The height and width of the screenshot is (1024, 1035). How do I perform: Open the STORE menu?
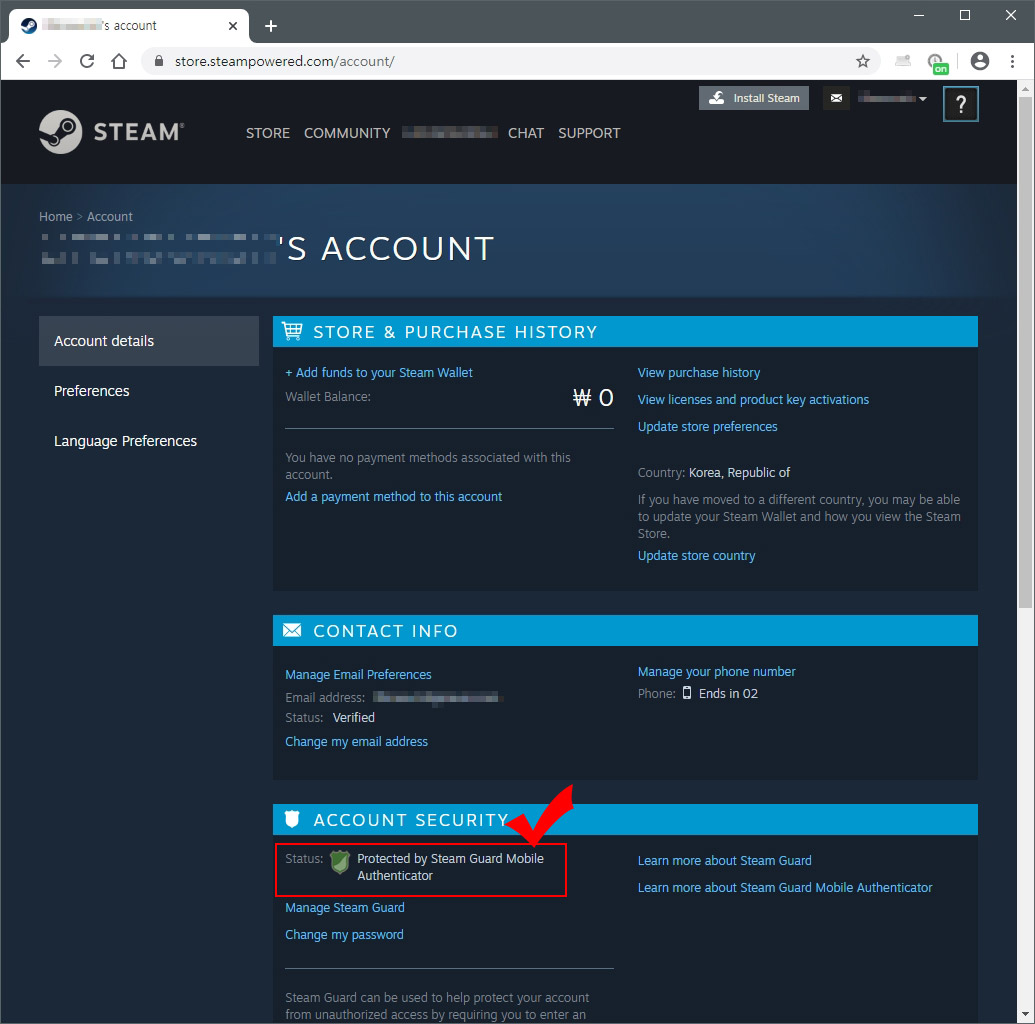coord(267,133)
